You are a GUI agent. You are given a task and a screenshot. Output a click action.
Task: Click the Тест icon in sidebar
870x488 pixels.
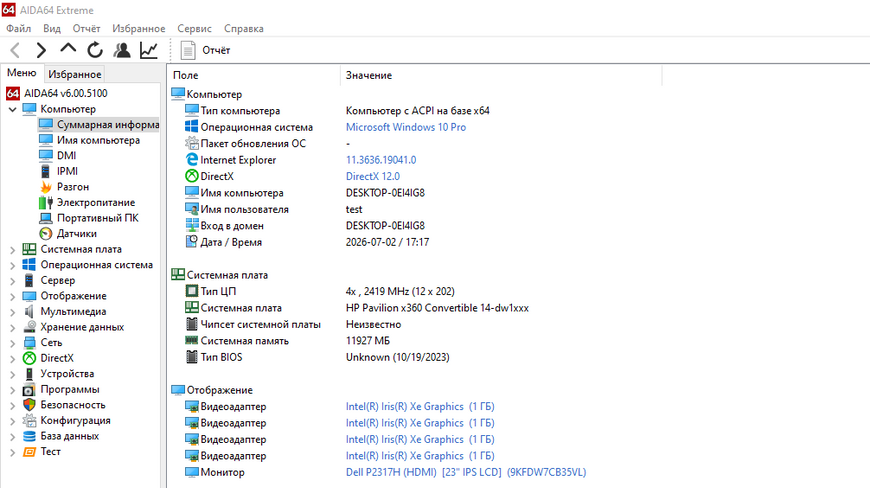click(x=29, y=451)
